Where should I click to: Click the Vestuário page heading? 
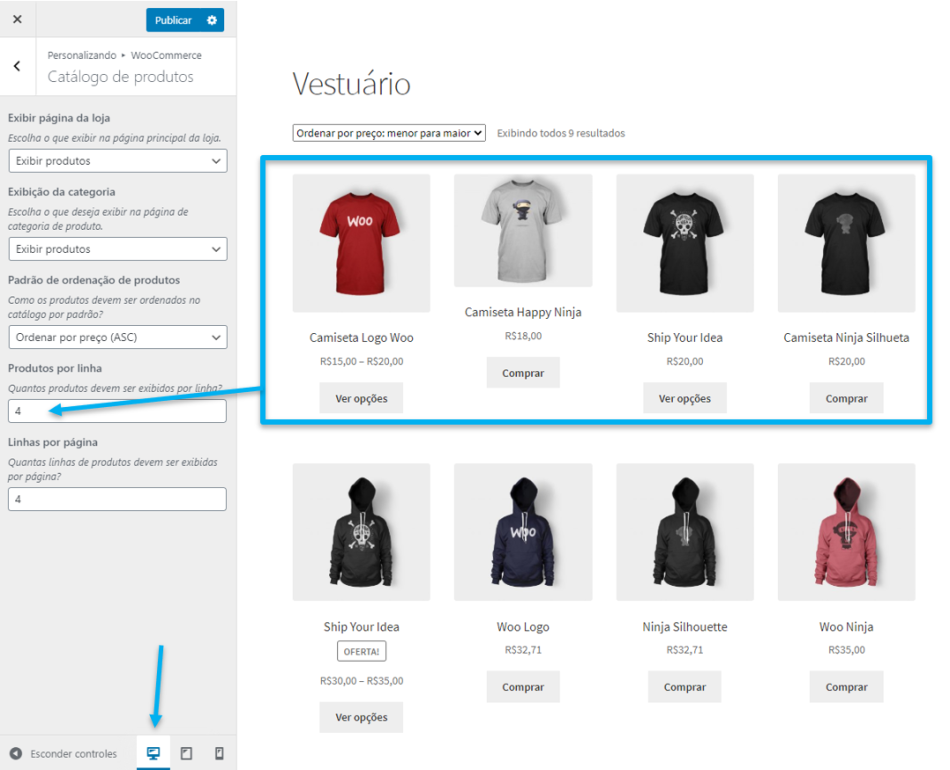(351, 84)
